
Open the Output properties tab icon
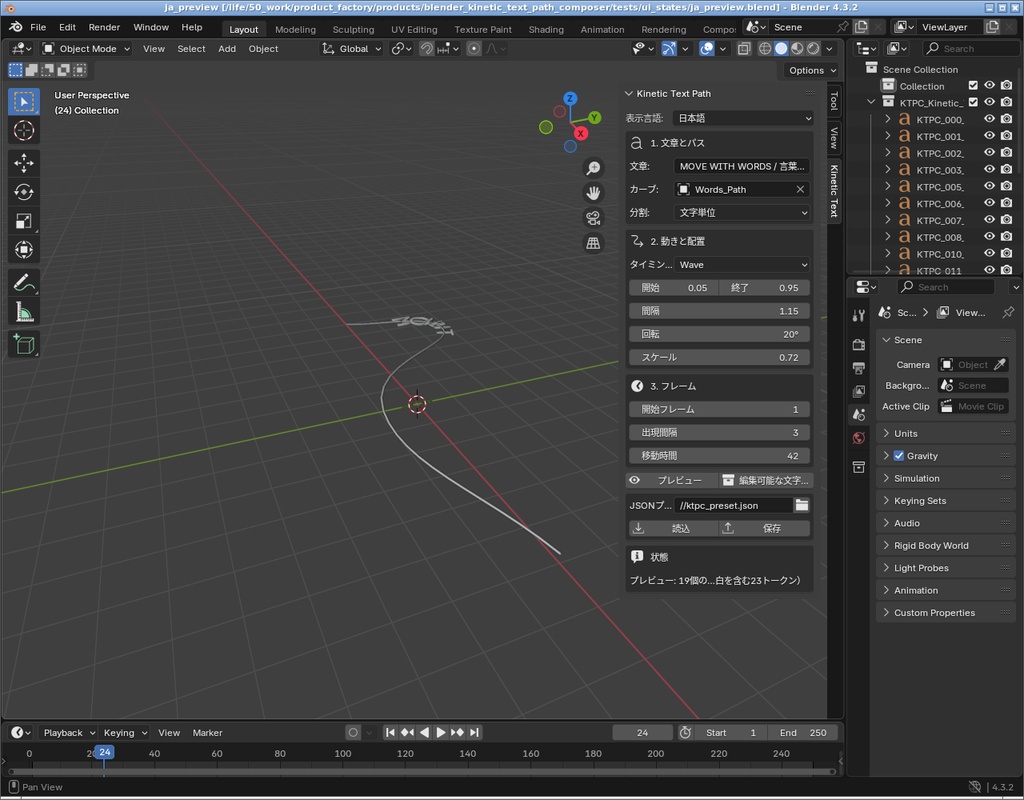point(859,368)
